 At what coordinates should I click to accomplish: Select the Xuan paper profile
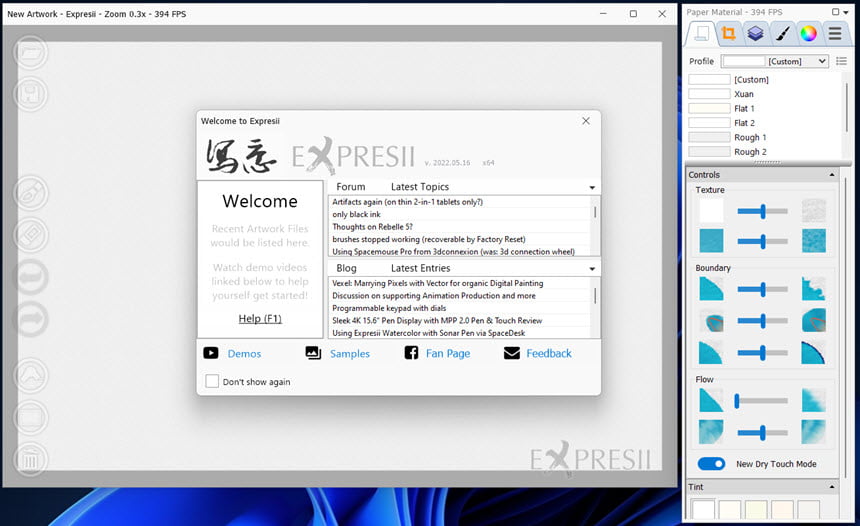(763, 94)
